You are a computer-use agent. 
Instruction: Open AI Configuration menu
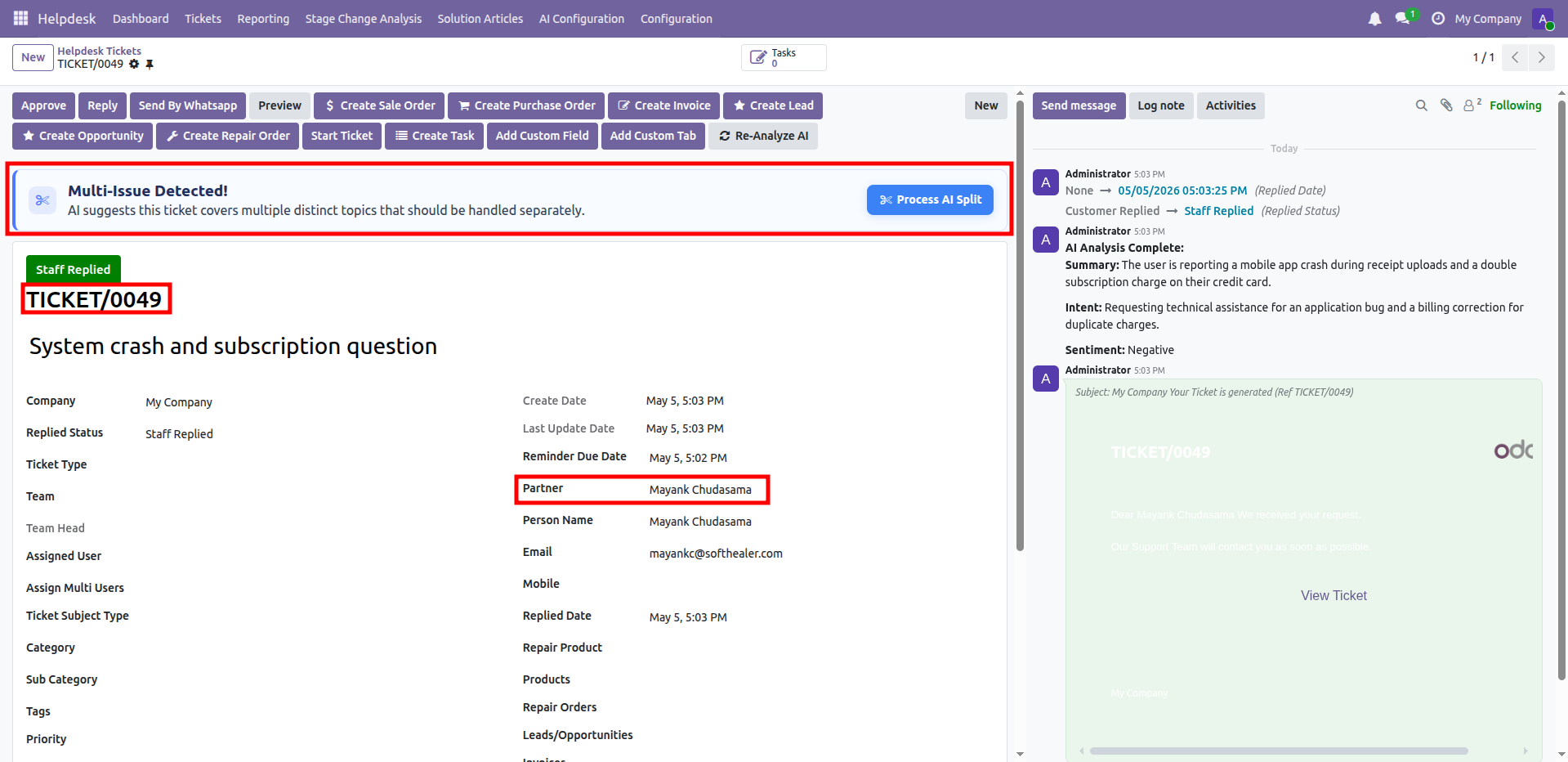pyautogui.click(x=582, y=18)
